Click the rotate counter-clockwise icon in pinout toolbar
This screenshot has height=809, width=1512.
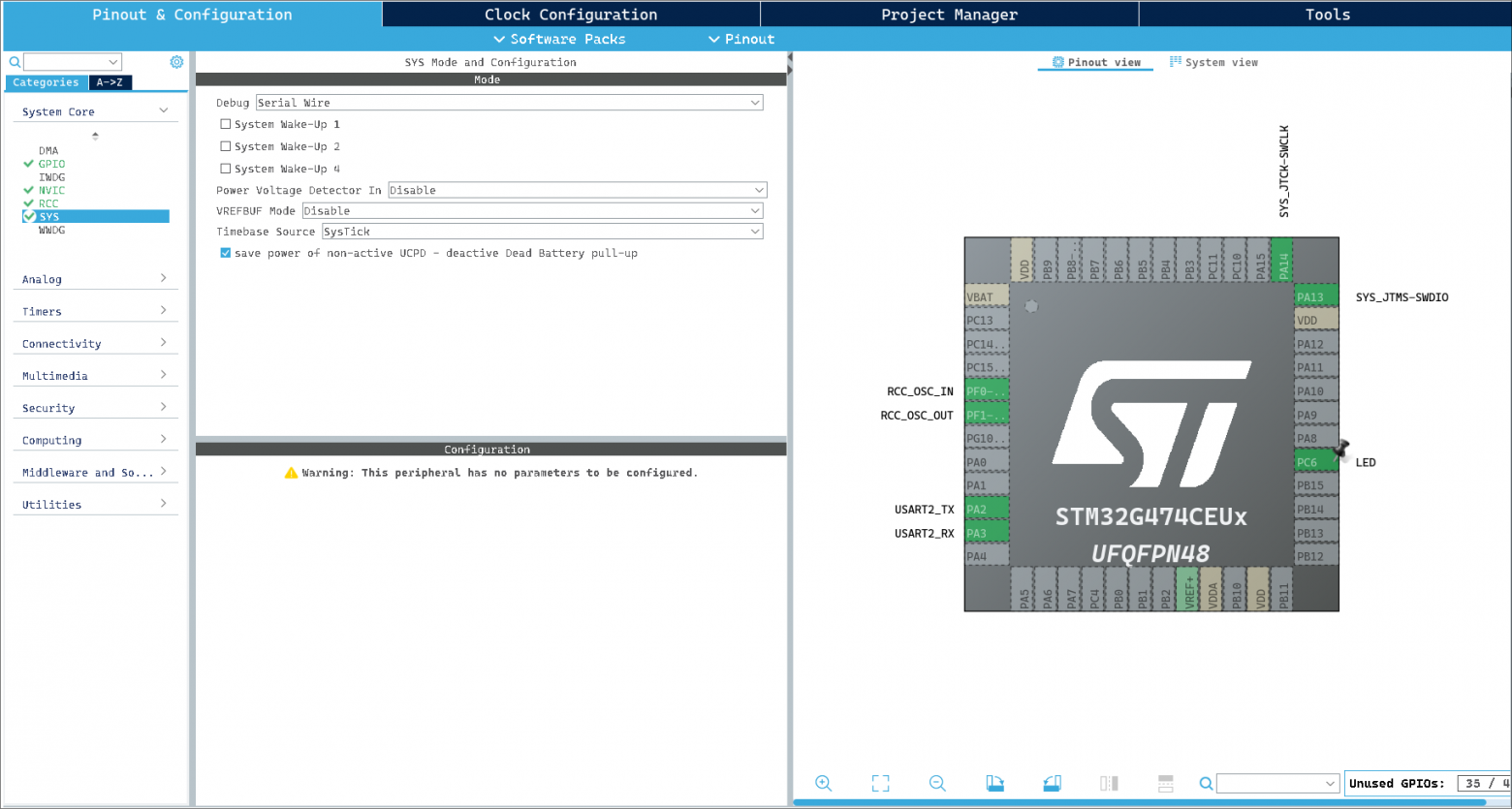coord(1052,783)
